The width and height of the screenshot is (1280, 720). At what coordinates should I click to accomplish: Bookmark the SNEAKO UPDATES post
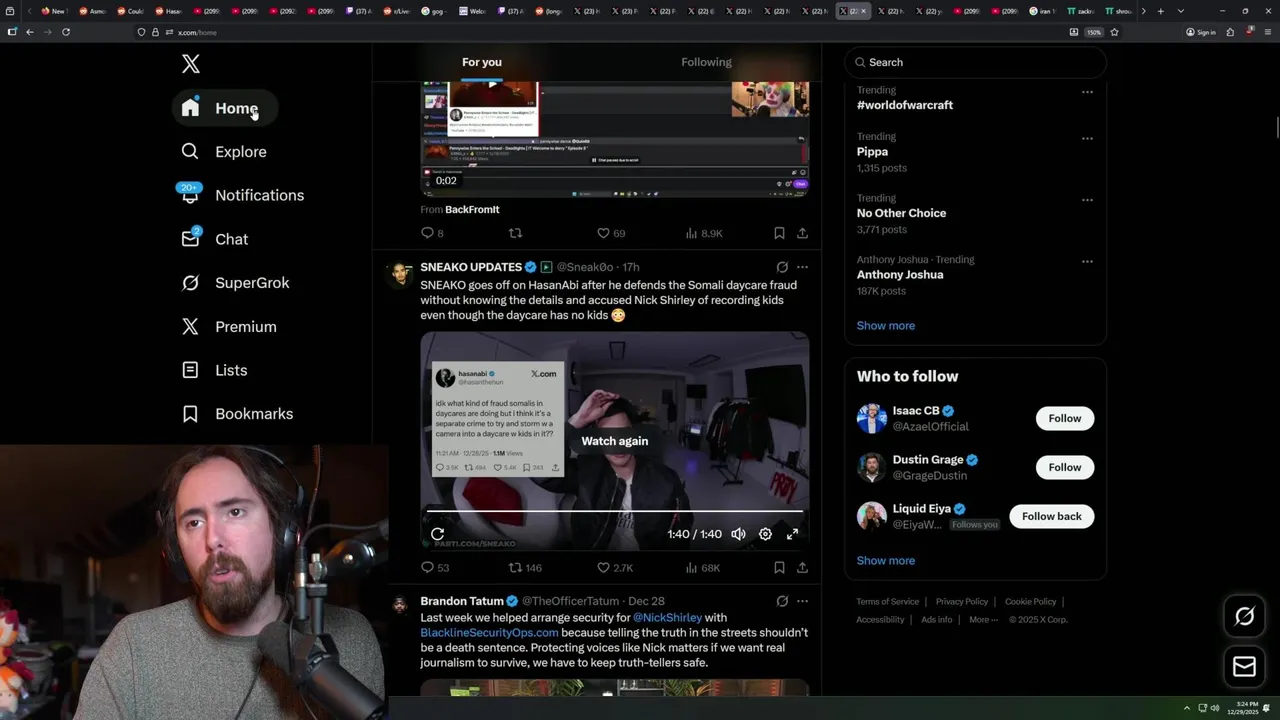[779, 568]
